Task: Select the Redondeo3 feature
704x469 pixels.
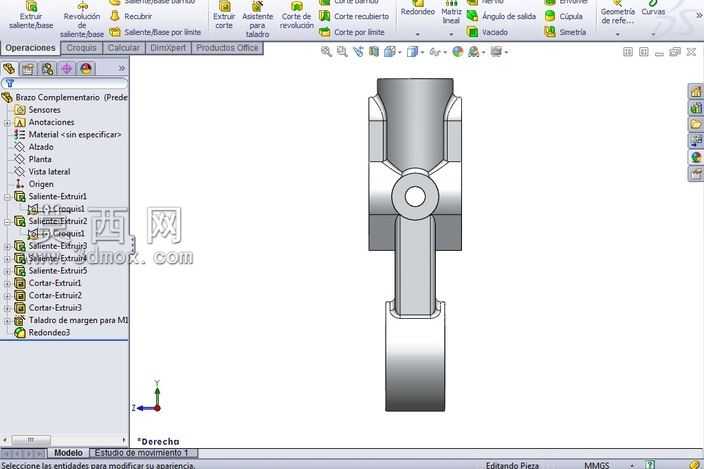Action: [42, 333]
